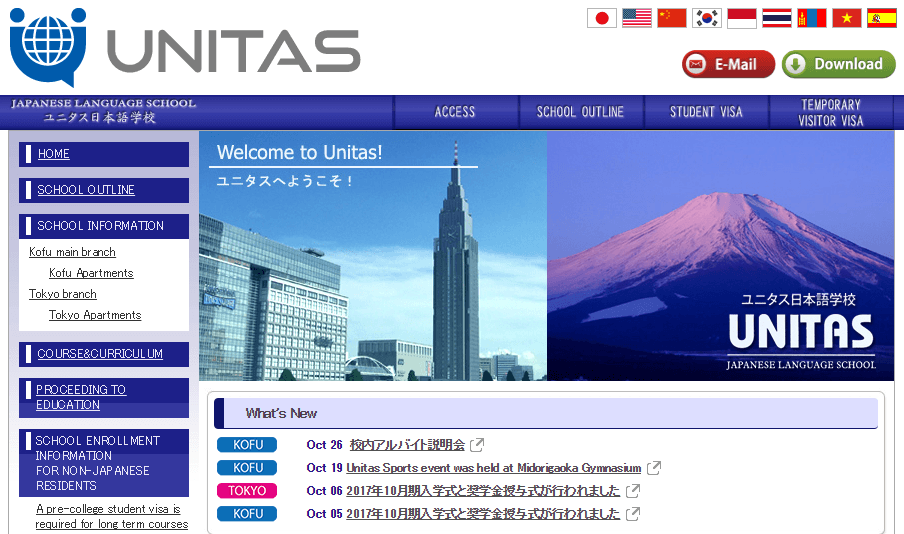Open the Unitas Sports event news link
The image size is (904, 534).
tap(493, 468)
